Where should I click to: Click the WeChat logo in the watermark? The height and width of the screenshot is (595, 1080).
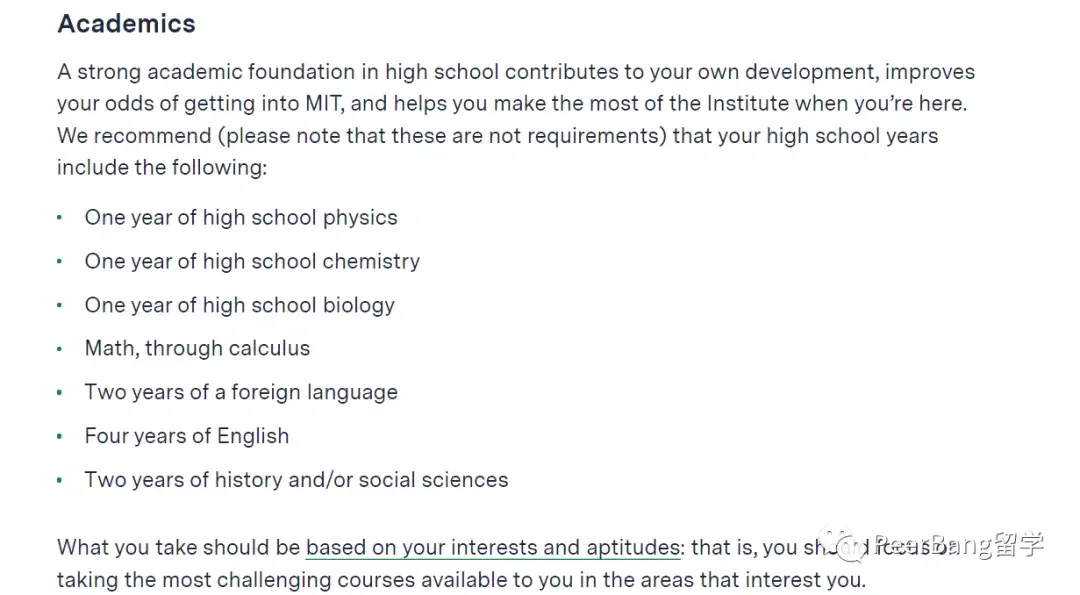coord(853,546)
